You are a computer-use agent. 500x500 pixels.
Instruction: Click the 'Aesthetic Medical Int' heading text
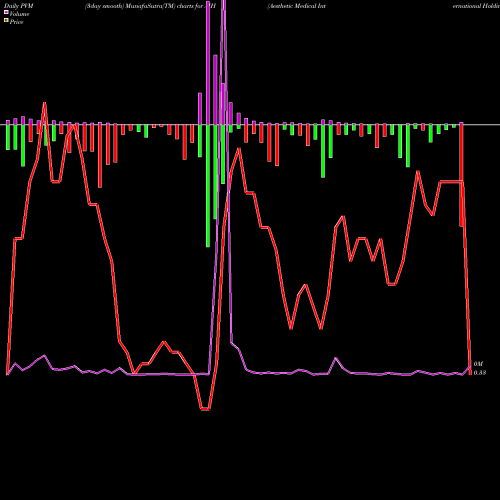(x=297, y=6)
